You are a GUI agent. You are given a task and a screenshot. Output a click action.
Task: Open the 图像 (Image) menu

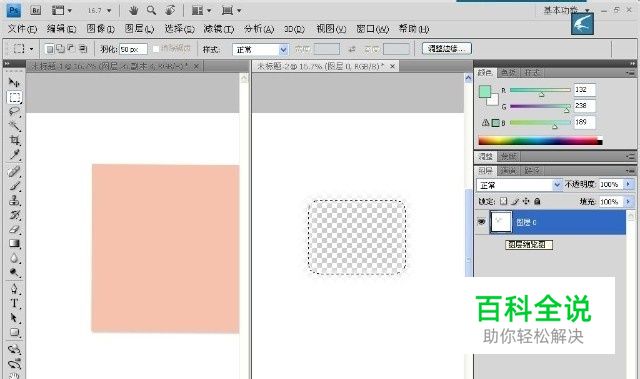click(x=100, y=29)
